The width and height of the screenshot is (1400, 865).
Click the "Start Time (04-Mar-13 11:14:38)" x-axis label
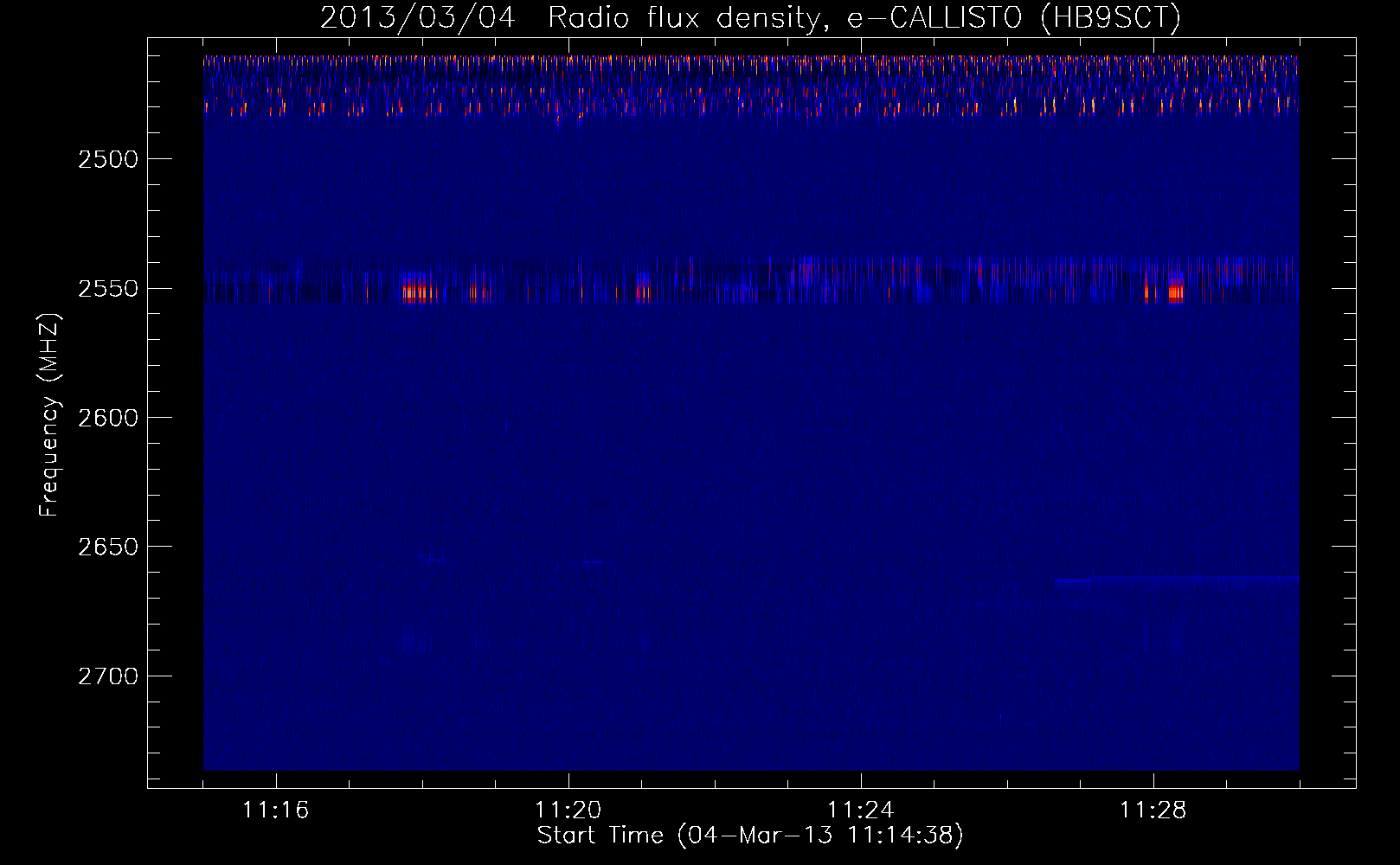coord(750,836)
